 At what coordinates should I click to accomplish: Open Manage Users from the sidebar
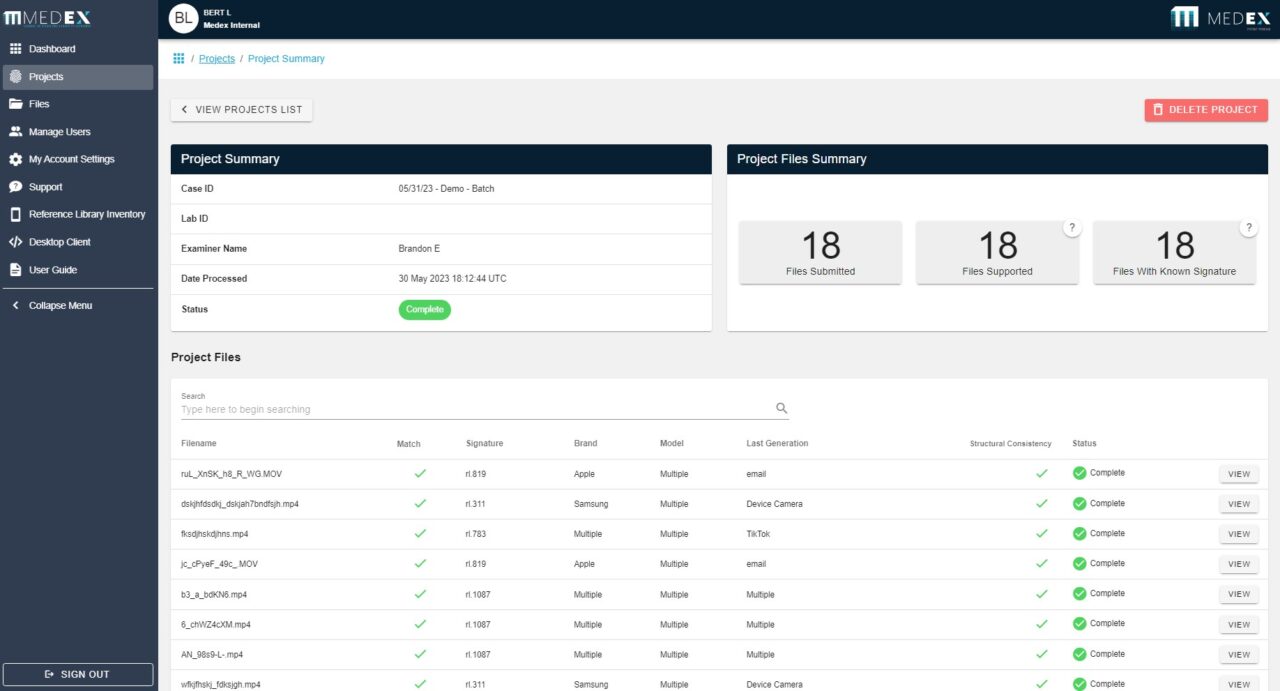click(x=60, y=131)
